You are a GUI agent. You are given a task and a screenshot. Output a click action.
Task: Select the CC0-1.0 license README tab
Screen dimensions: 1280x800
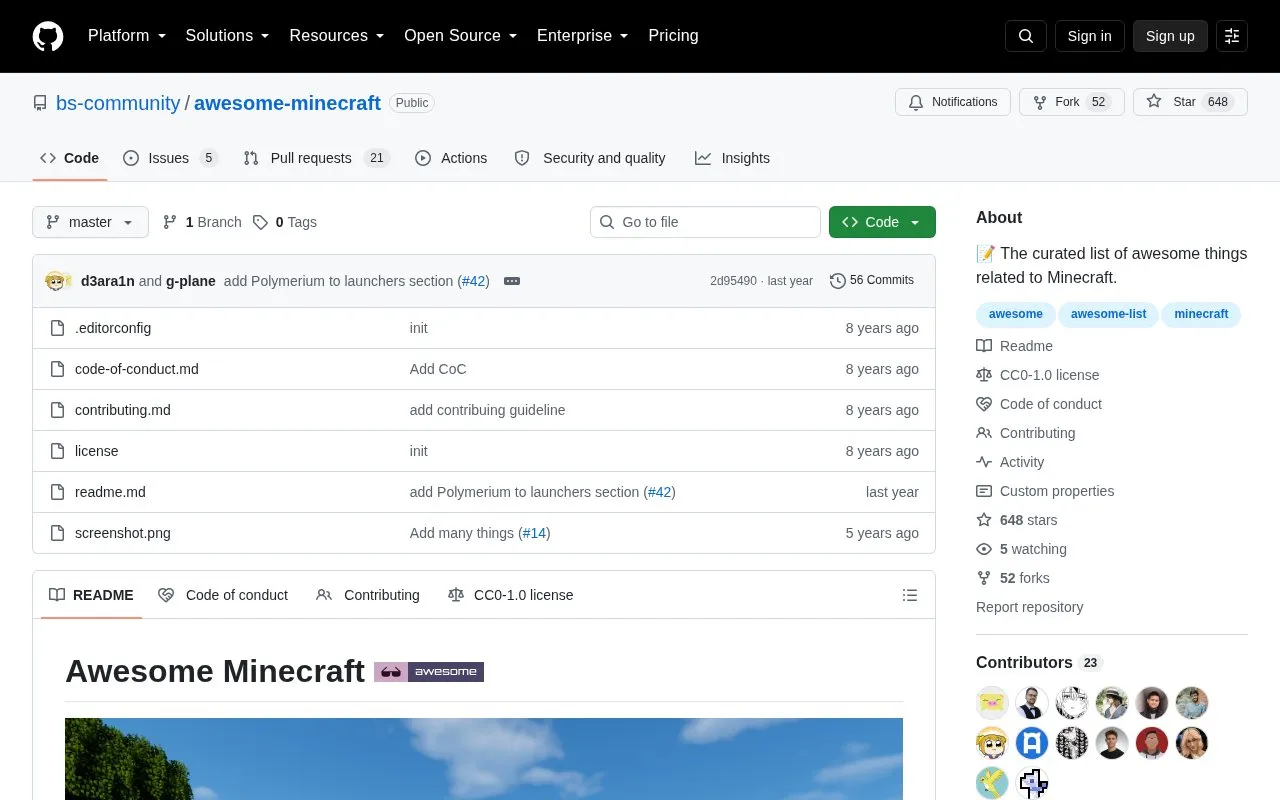[511, 595]
